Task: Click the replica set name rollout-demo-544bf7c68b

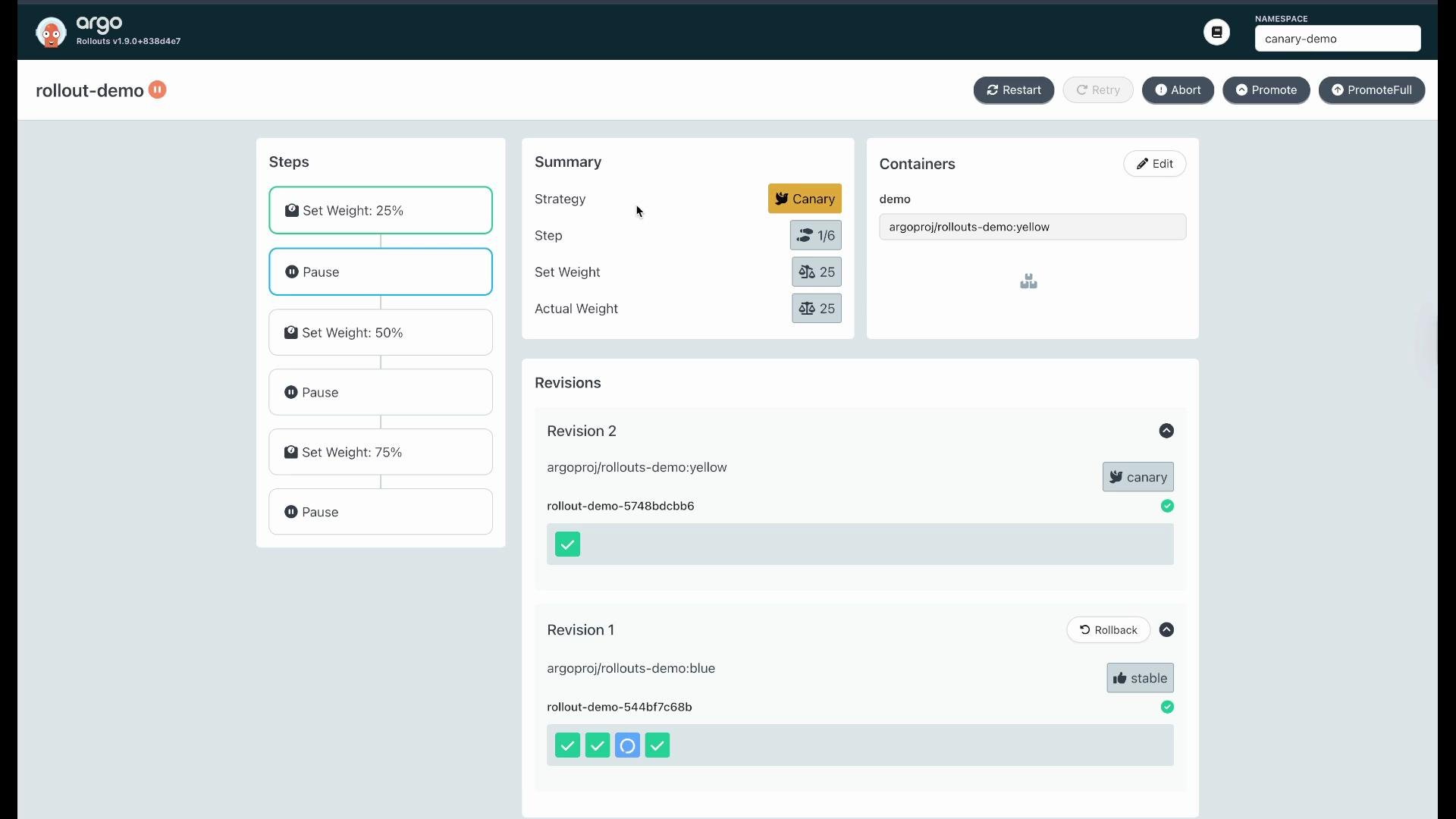Action: (x=620, y=707)
